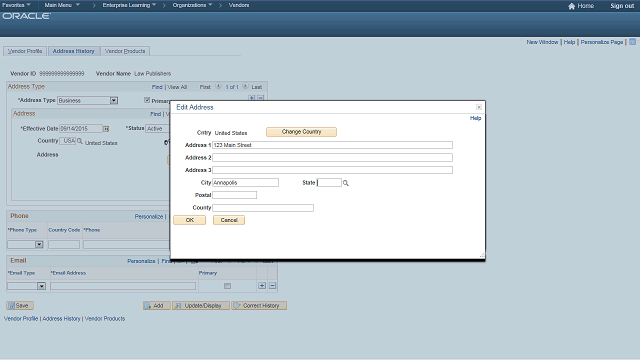The height and width of the screenshot is (360, 640).
Task: Go to Home via house icon
Action: (571, 6)
